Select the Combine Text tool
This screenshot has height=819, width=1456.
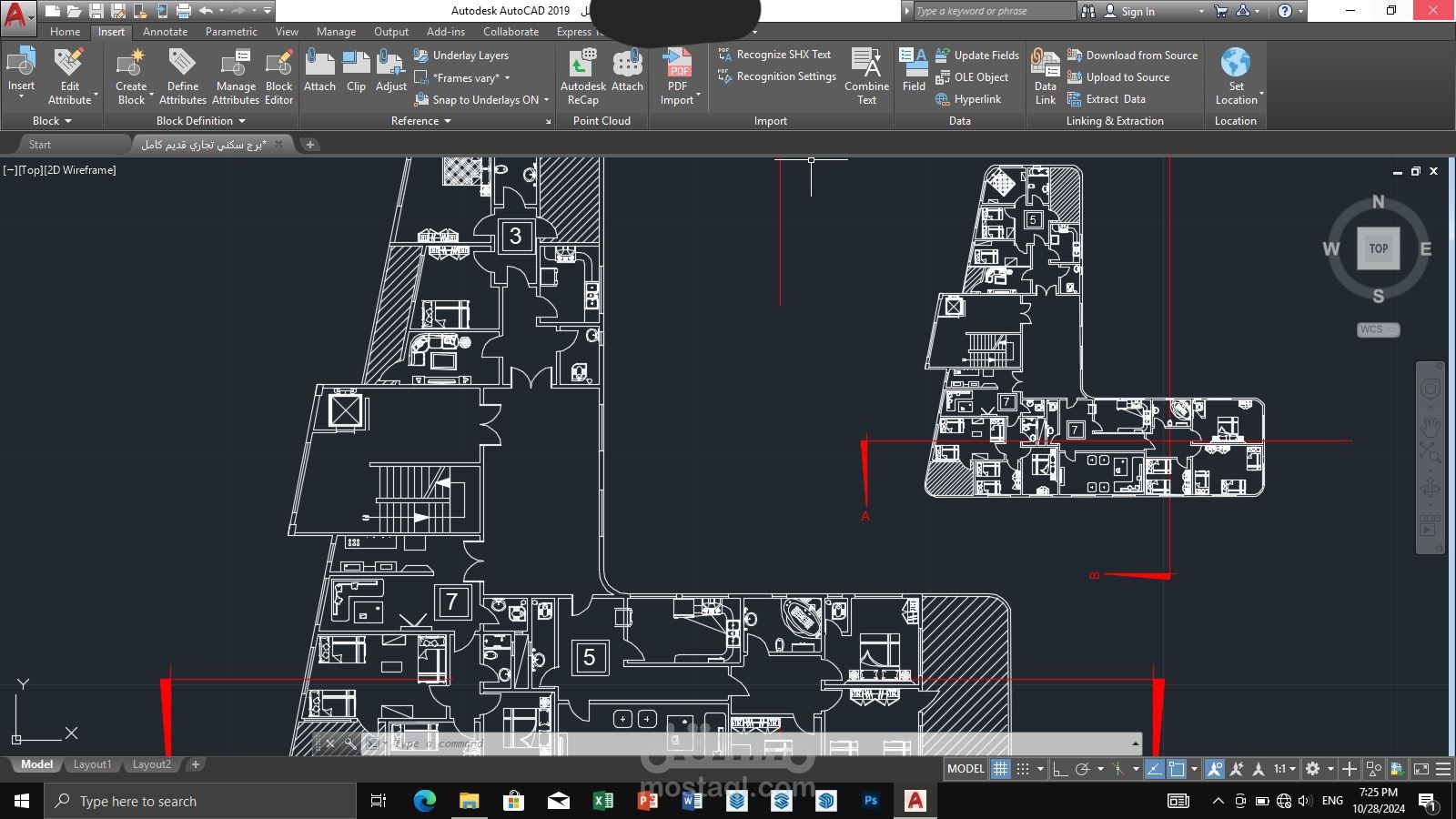click(x=866, y=76)
